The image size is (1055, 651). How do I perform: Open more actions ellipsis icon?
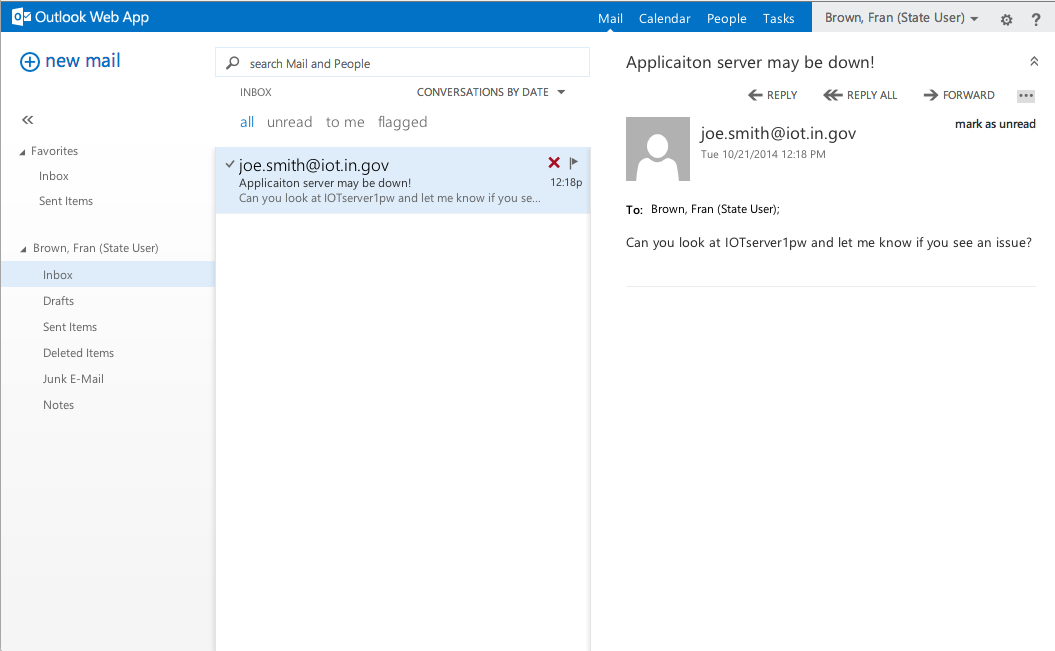point(1025,96)
